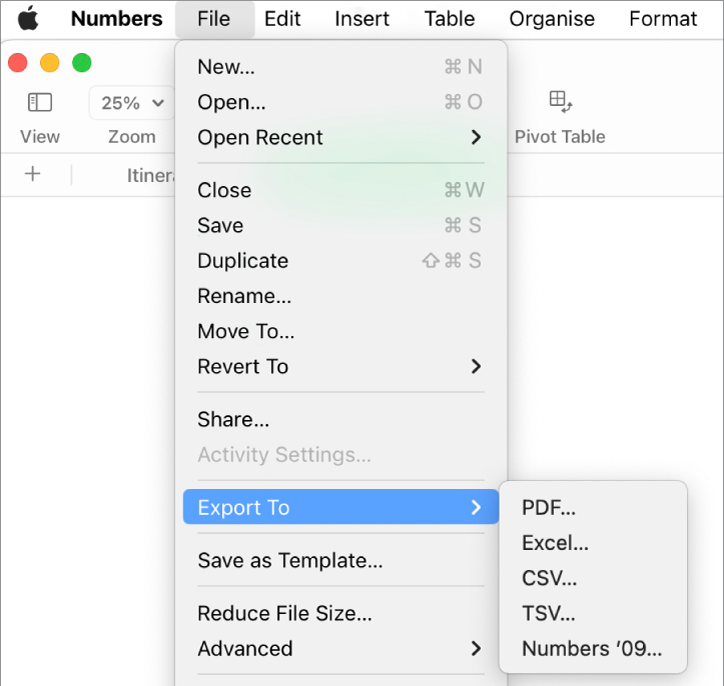This screenshot has width=724, height=686.
Task: Click Reduce File Size menu item
Action: click(x=285, y=614)
